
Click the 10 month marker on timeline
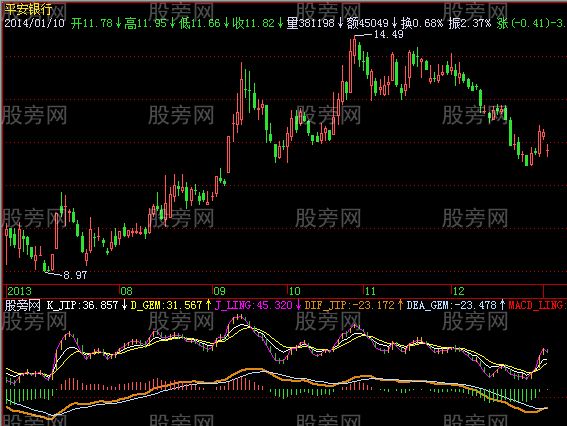tap(294, 291)
